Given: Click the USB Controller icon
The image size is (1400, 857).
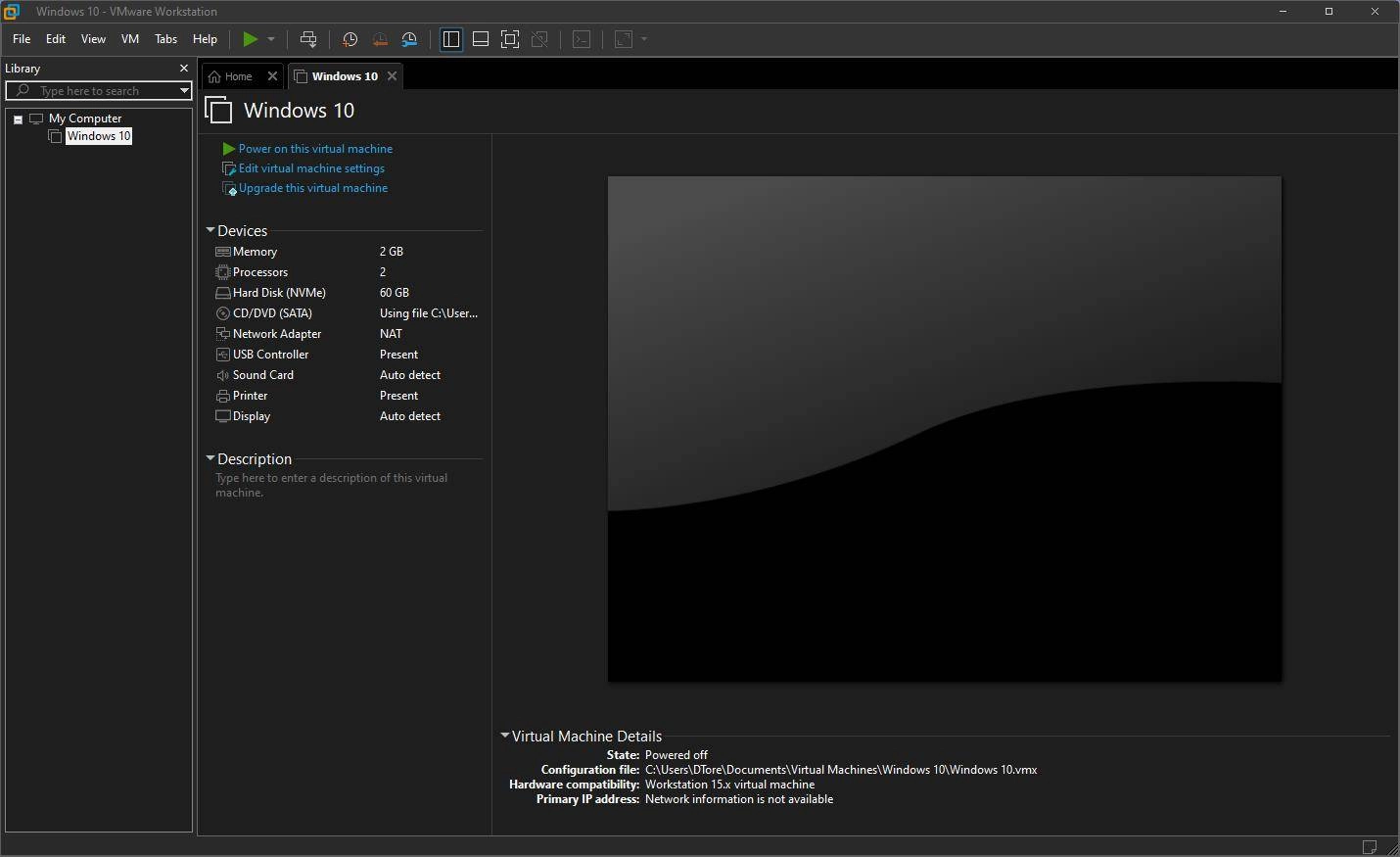Looking at the screenshot, I should (x=223, y=355).
